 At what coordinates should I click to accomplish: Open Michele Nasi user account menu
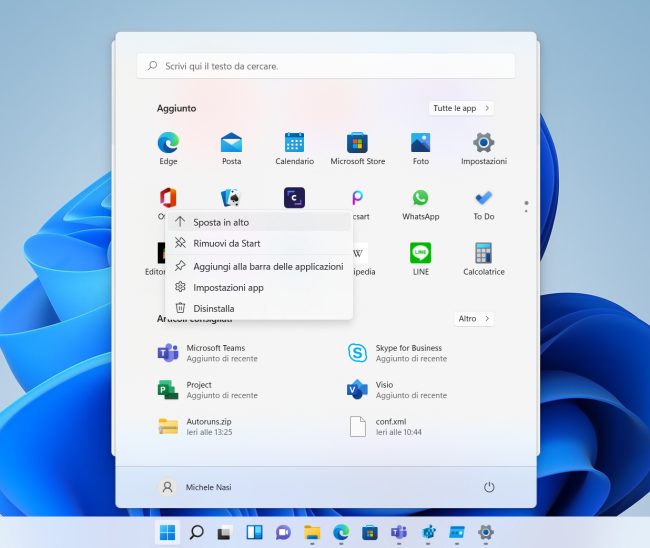[195, 487]
